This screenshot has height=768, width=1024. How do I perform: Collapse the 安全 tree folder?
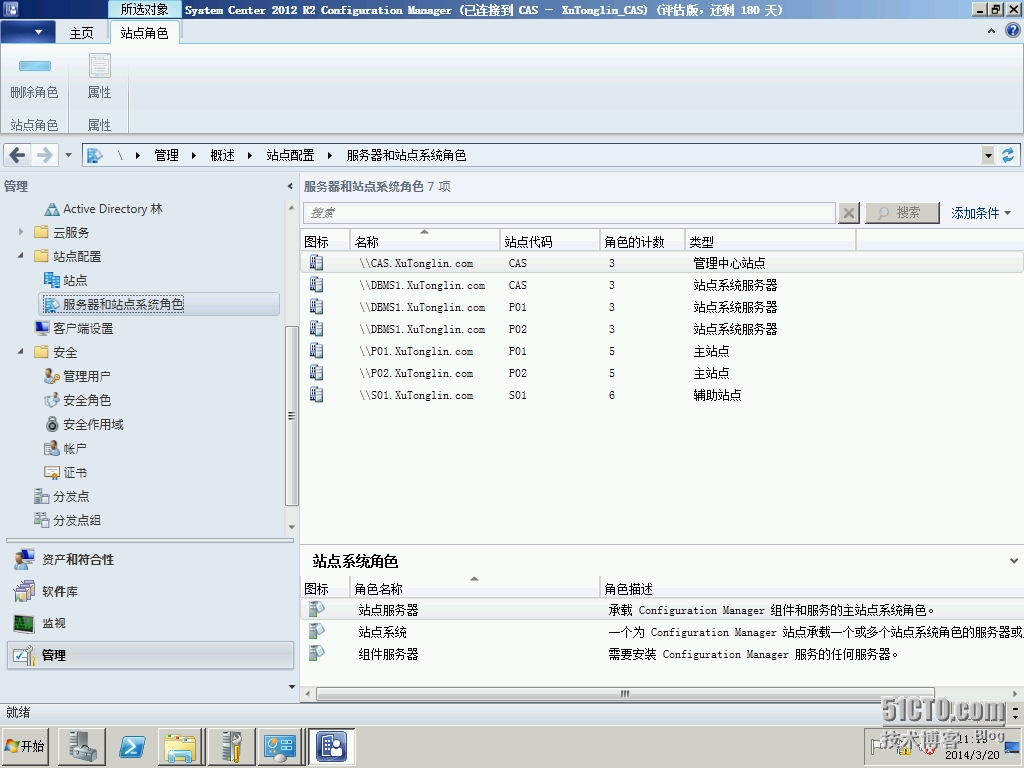pyautogui.click(x=20, y=352)
